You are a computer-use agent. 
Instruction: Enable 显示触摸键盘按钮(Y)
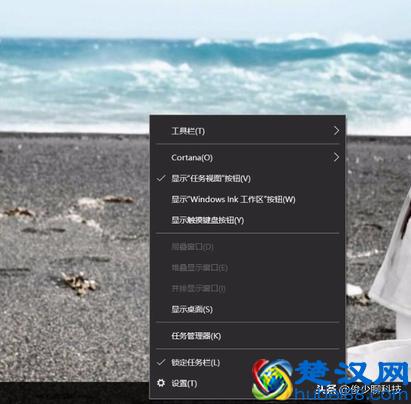[x=247, y=220]
